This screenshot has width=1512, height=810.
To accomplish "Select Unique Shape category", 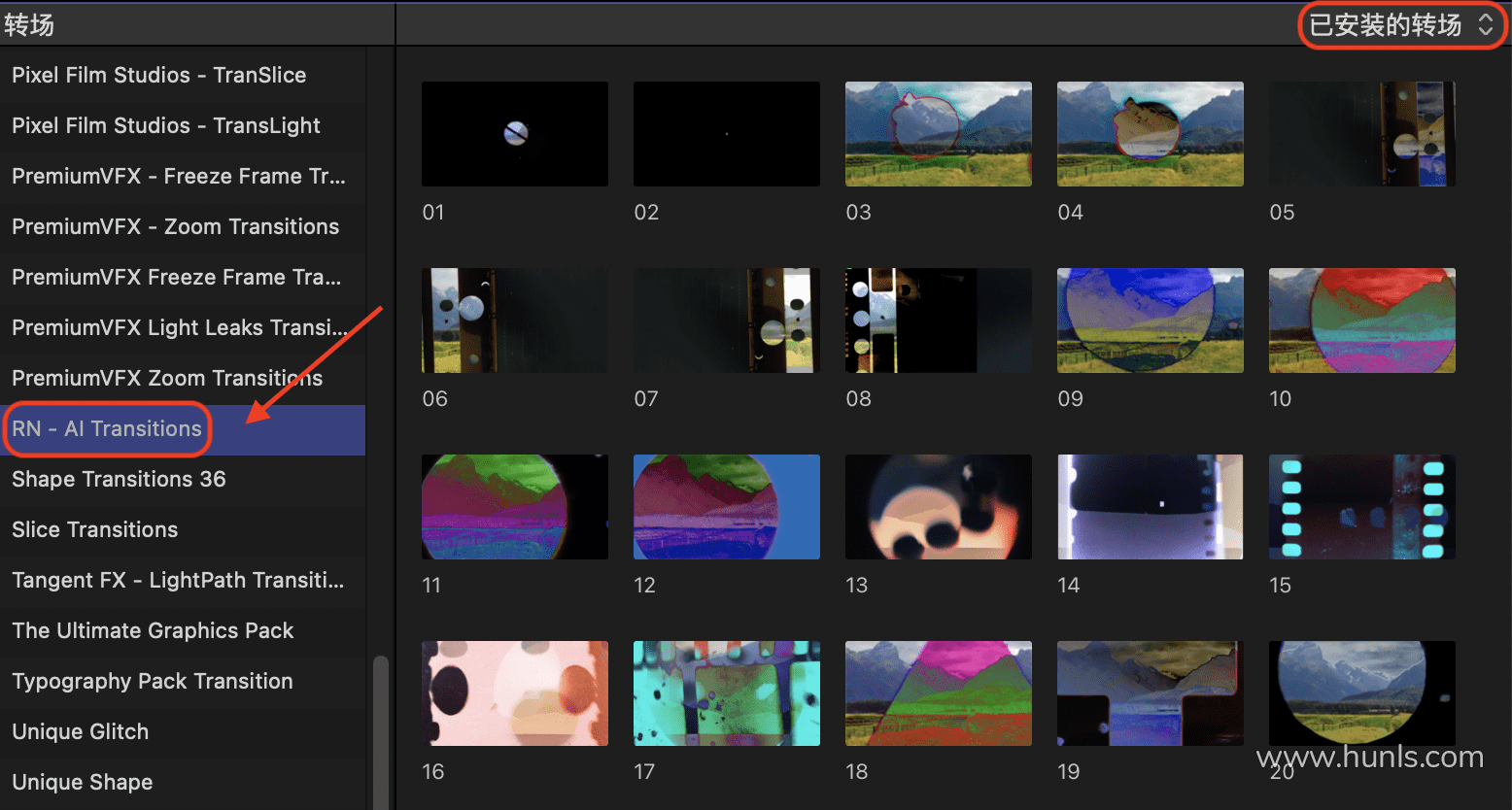I will (x=183, y=783).
